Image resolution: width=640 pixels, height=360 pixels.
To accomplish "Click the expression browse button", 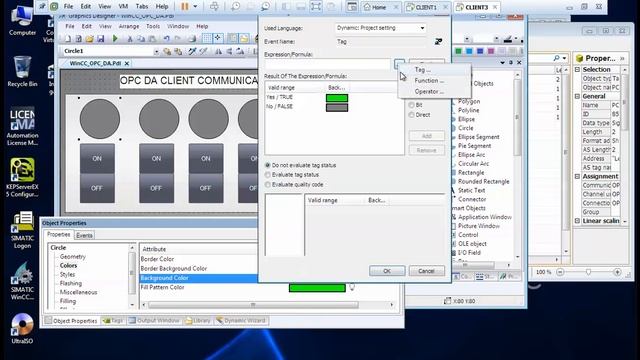I will tap(399, 64).
